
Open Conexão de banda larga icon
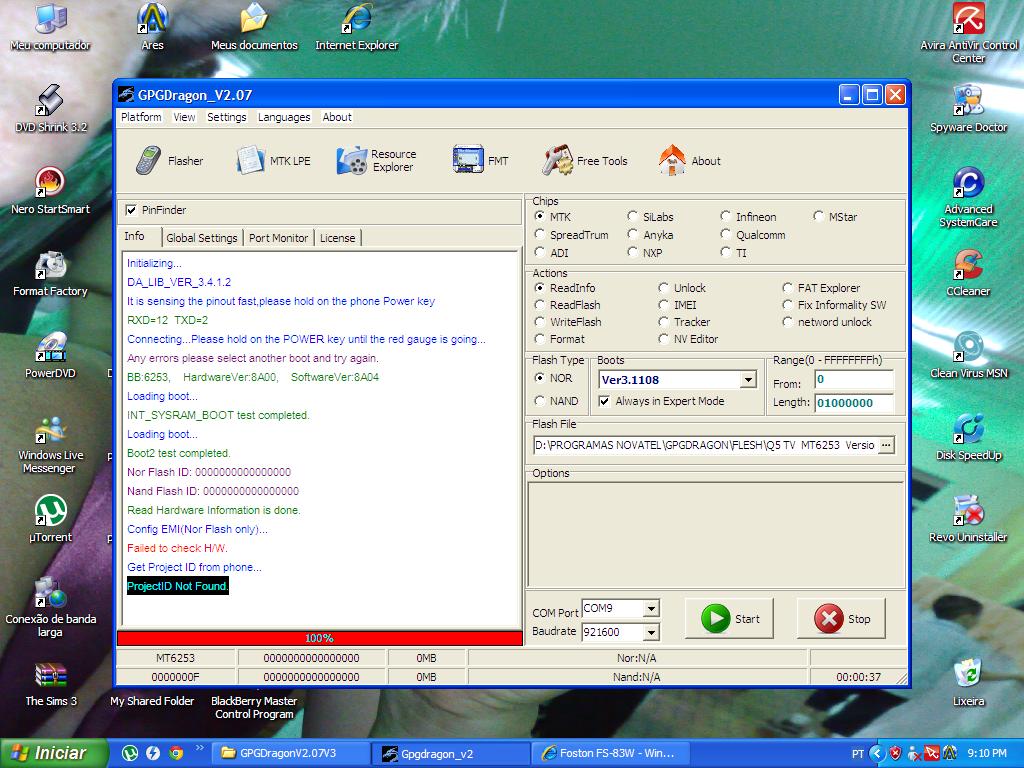[x=50, y=607]
